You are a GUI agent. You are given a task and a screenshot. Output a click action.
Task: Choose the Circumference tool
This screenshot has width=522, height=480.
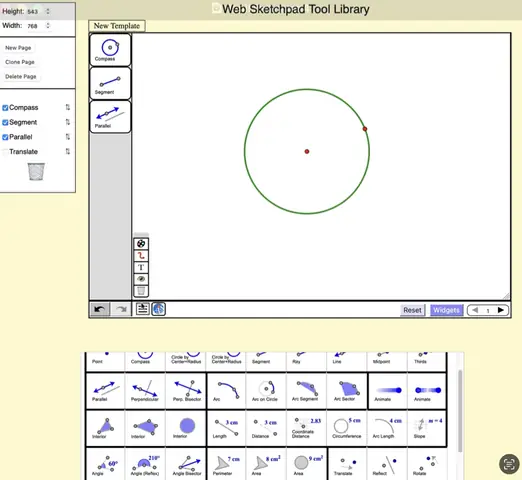point(347,428)
